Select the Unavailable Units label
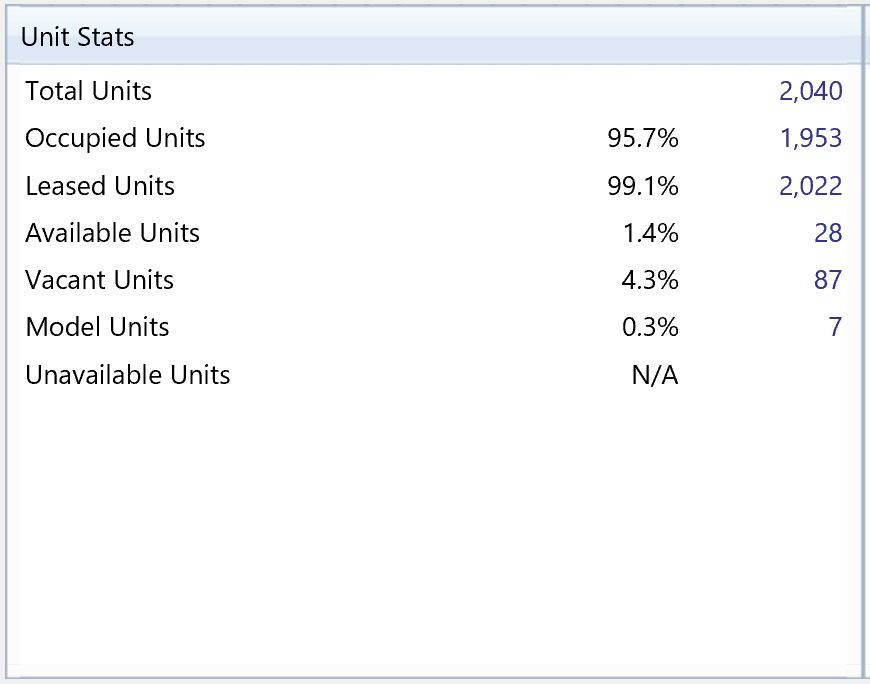Image resolution: width=870 pixels, height=684 pixels. click(x=128, y=375)
